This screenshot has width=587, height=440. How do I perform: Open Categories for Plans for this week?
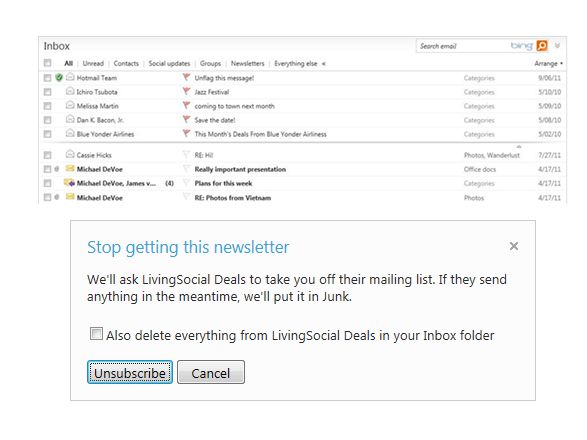tap(479, 183)
